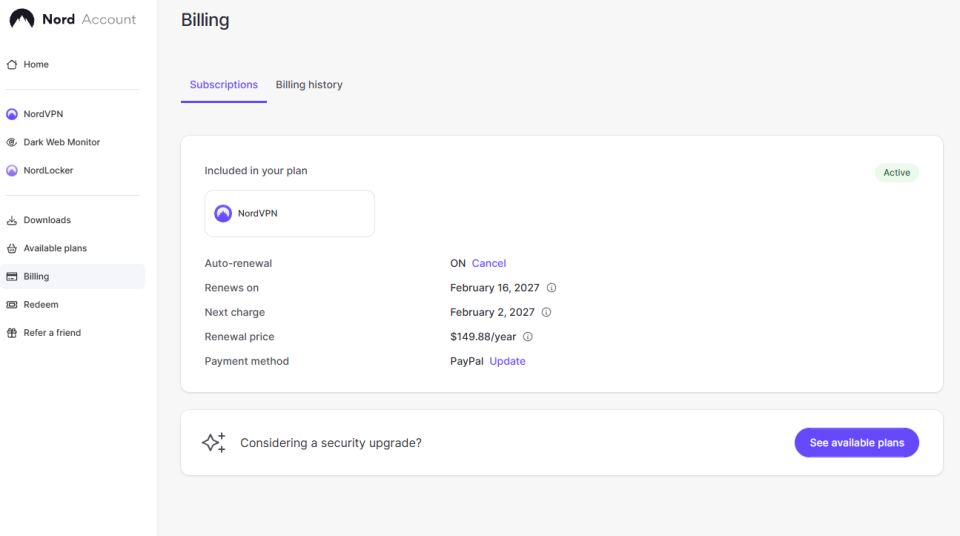
Task: Click the 'Renews on' label
Action: pyautogui.click(x=231, y=288)
